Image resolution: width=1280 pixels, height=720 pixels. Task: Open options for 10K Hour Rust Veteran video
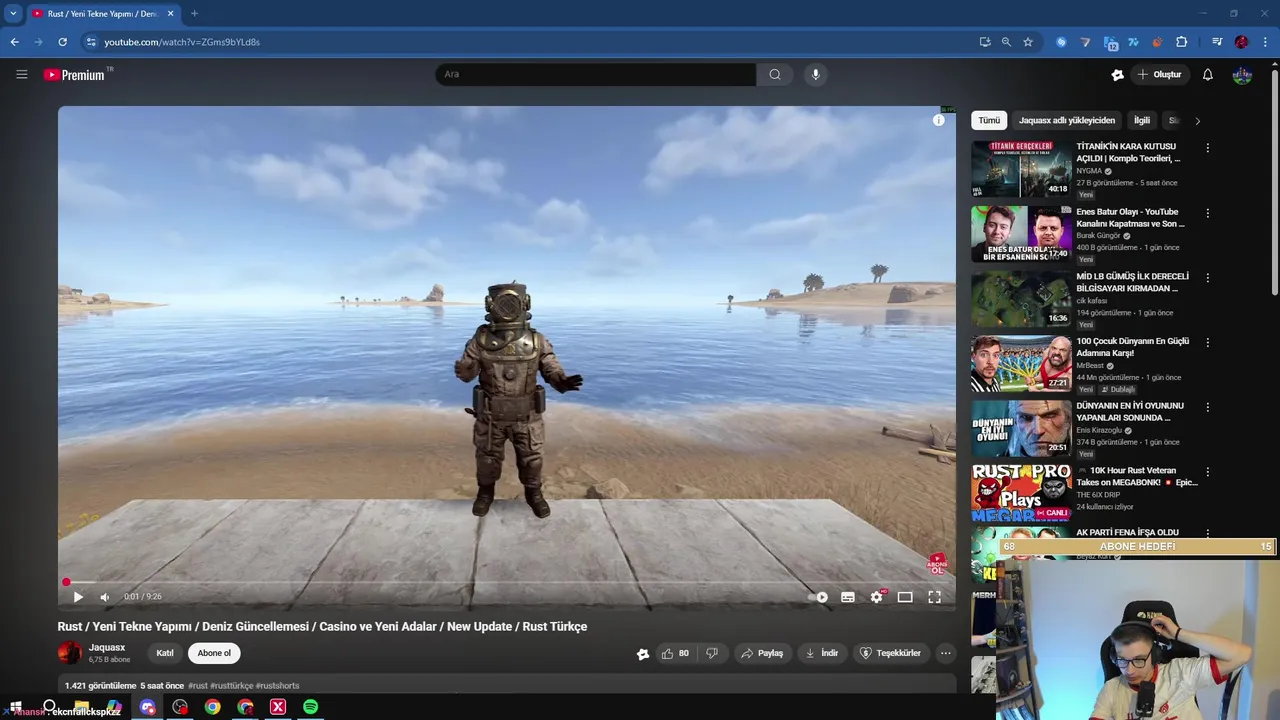(1207, 472)
